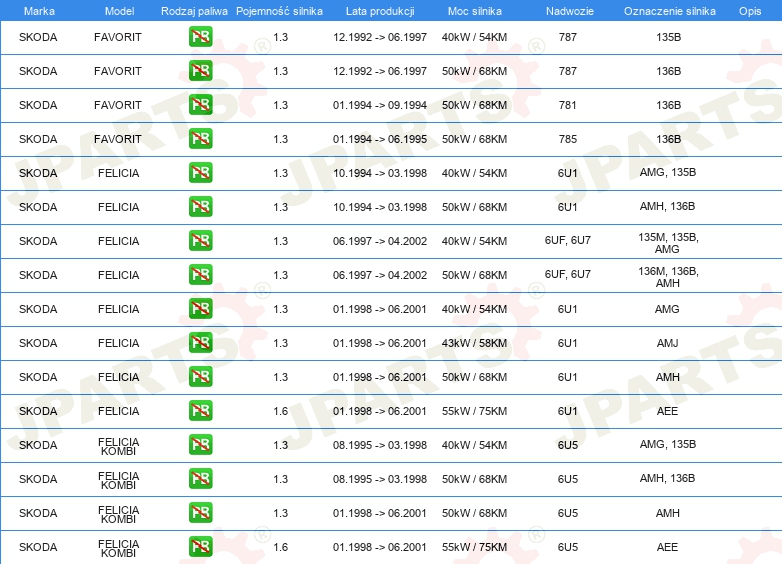
Task: Select 10.1994 -> 03.1998 in AMH, 136B row
Action: coord(380,207)
